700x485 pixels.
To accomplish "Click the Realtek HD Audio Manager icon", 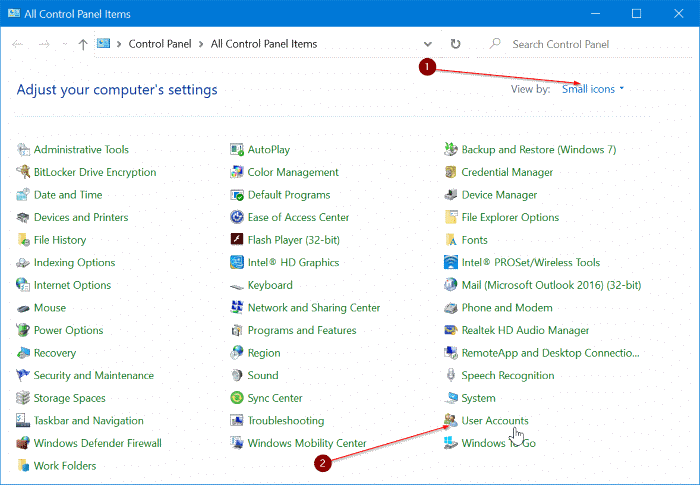I will click(x=451, y=330).
